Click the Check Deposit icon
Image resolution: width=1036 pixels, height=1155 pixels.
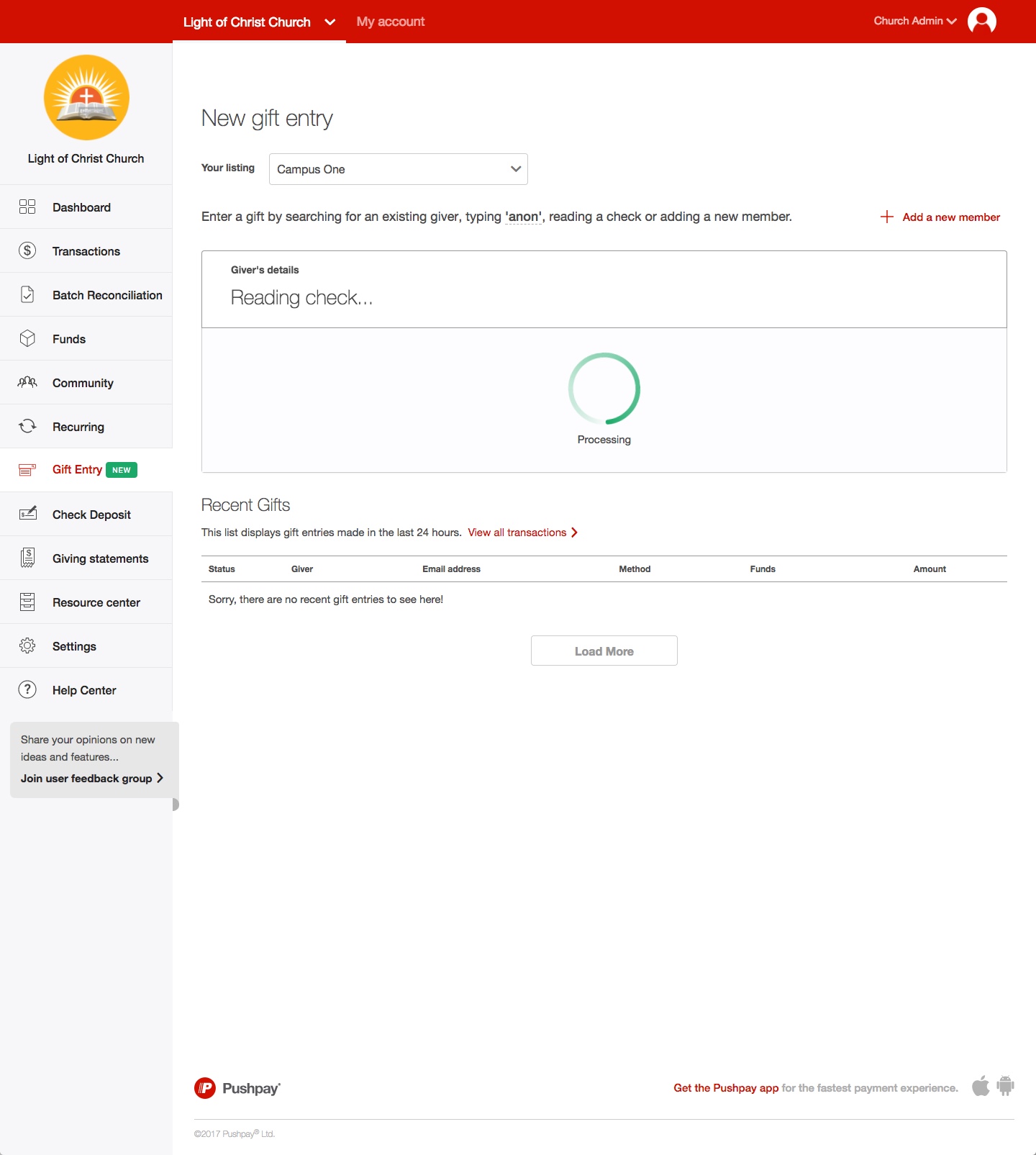[27, 514]
